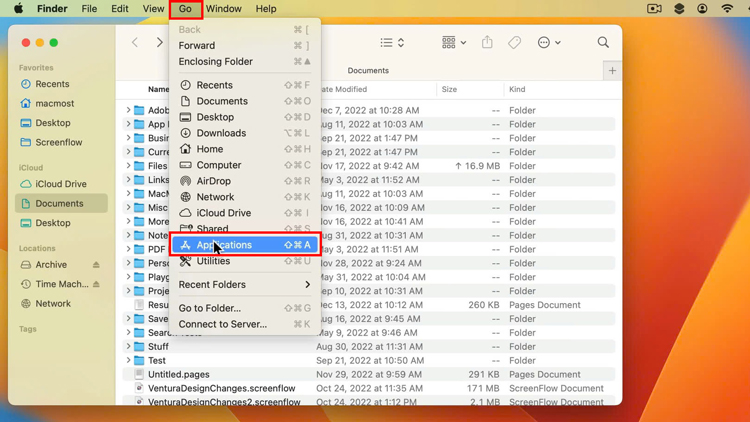The height and width of the screenshot is (422, 750).
Task: Eject the Archive volume
Action: pyautogui.click(x=96, y=265)
